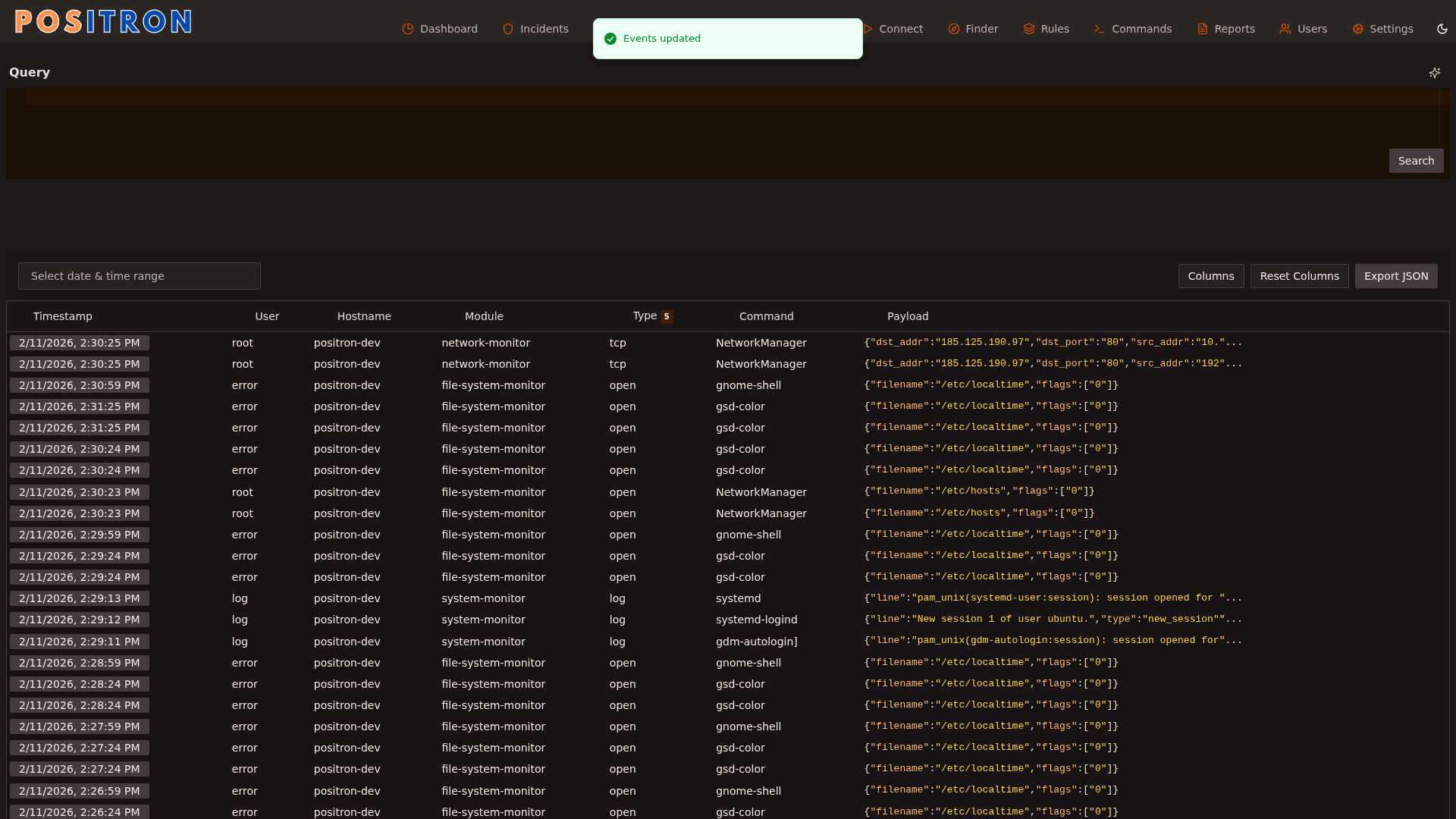The image size is (1456, 819).
Task: Click the Commands terminal prompt icon
Action: pyautogui.click(x=1100, y=29)
